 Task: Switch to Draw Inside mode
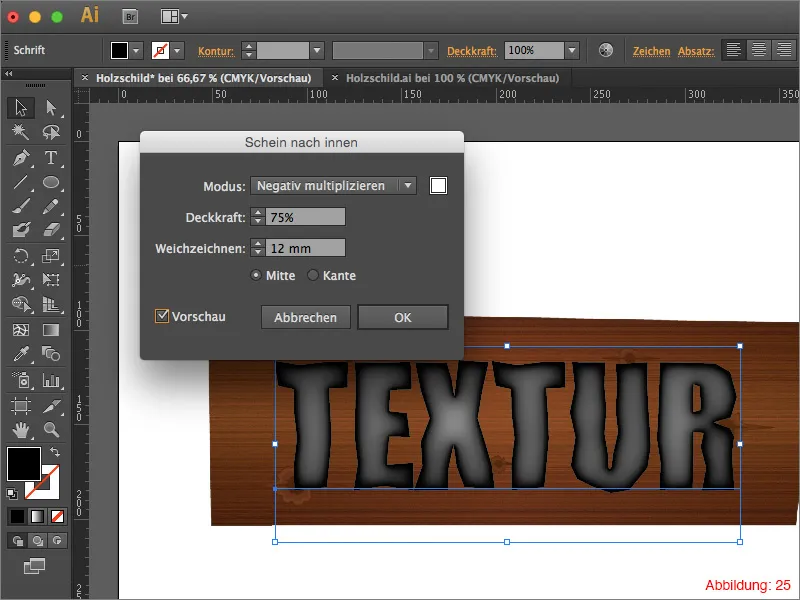57,540
